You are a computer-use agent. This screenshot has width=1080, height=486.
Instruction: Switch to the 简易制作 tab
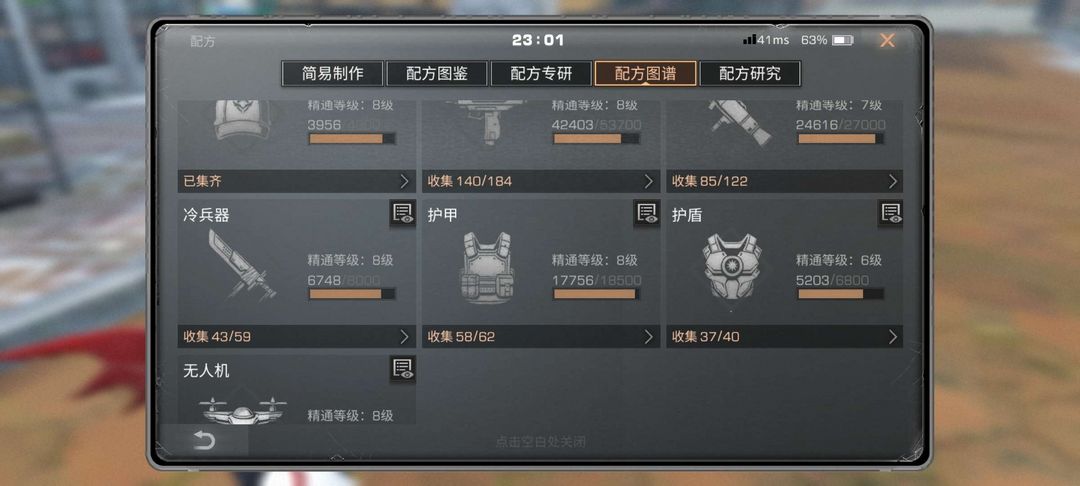333,74
